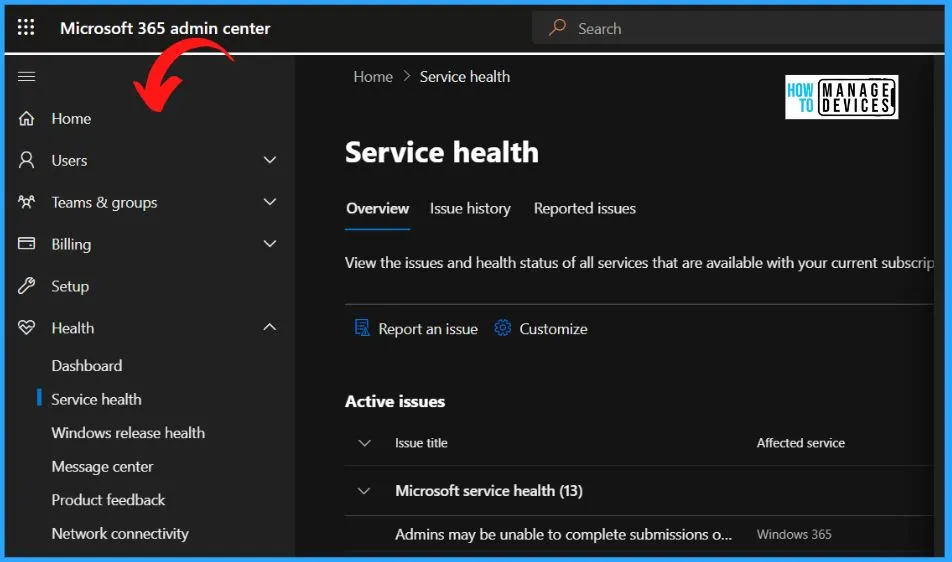Click the Customize gear icon
Screen dimensions: 952x562
[502, 328]
